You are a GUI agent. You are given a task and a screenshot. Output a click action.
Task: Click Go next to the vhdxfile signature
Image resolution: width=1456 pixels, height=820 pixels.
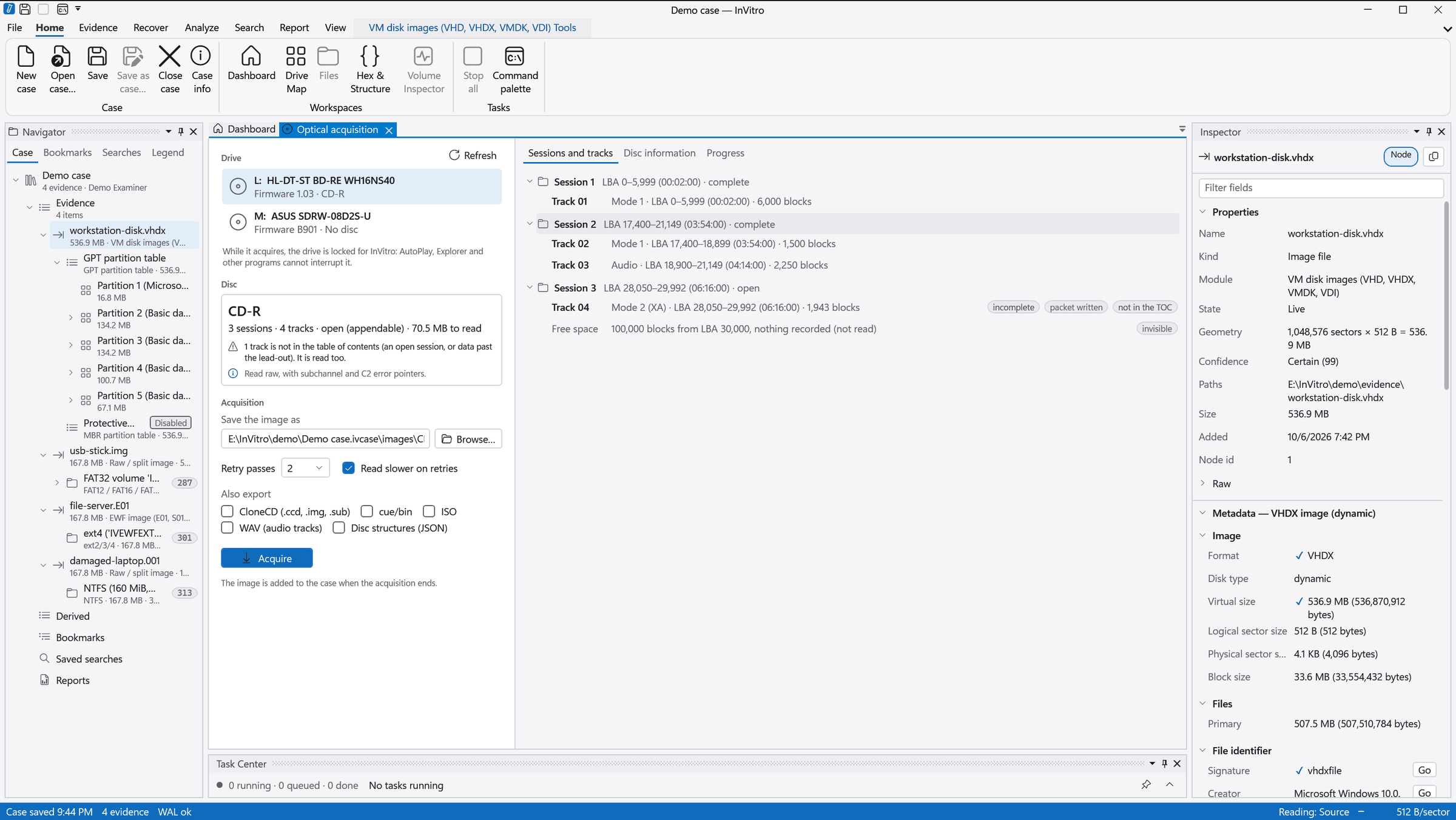[1424, 770]
